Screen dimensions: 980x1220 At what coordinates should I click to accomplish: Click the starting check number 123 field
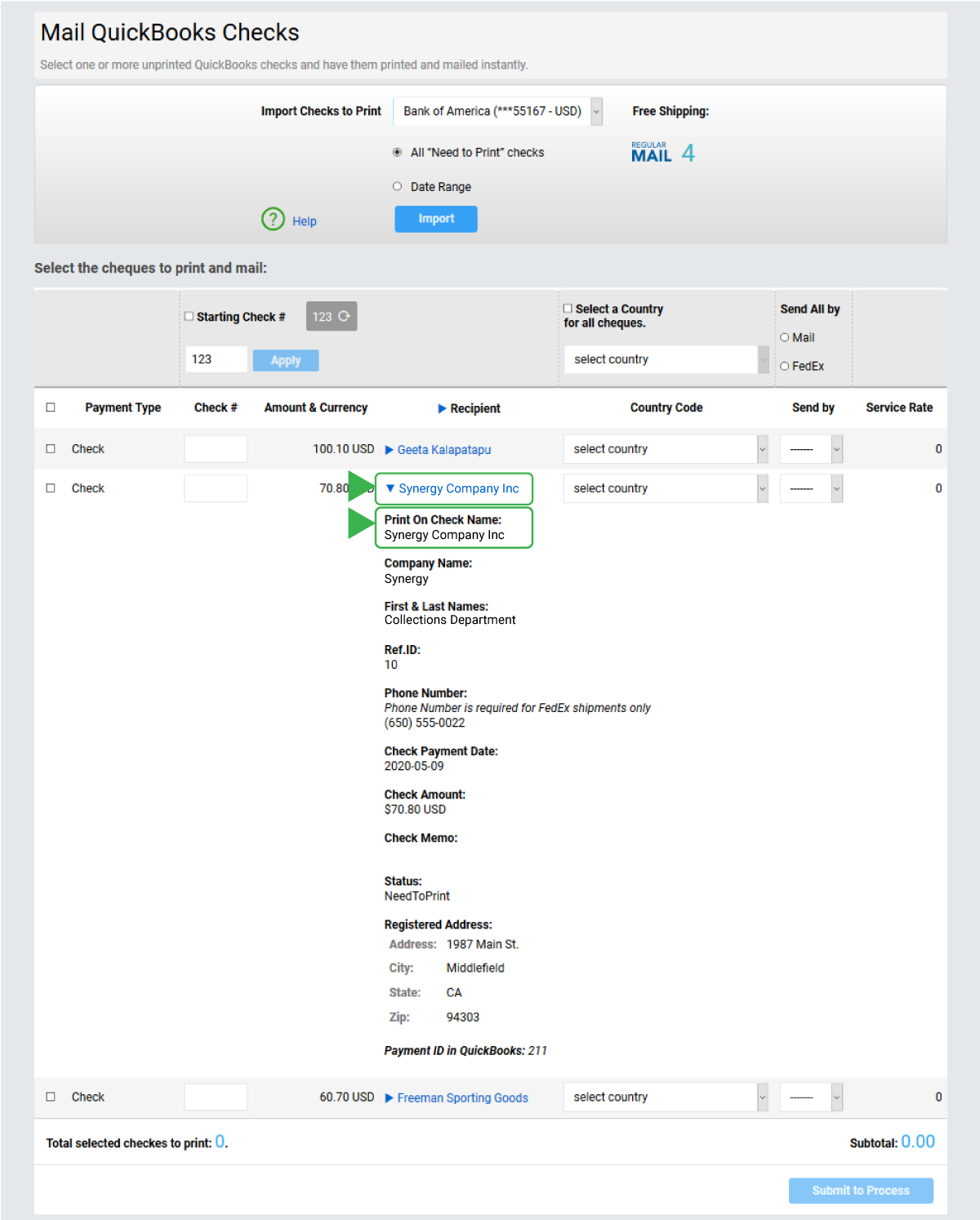[x=216, y=359]
